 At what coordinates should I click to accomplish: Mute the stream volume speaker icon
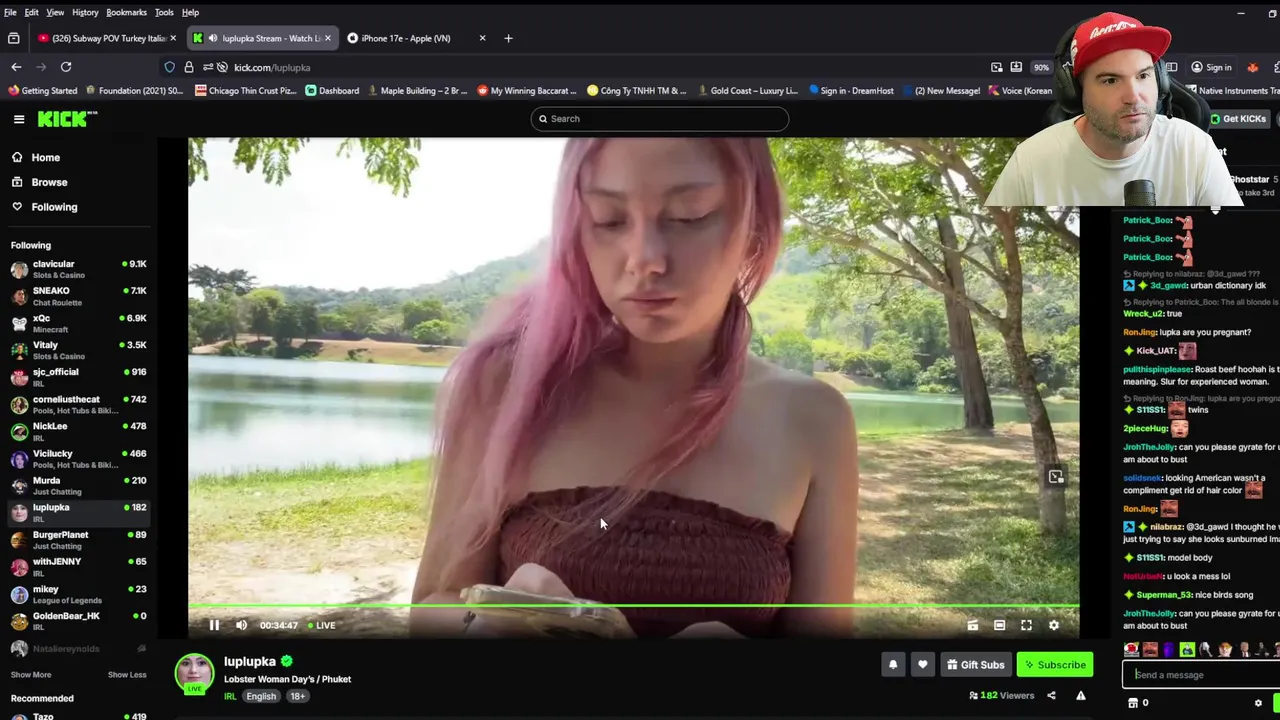pyautogui.click(x=241, y=625)
